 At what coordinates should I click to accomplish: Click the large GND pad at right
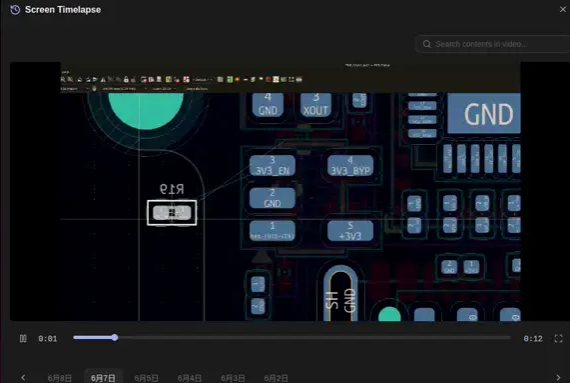tap(484, 113)
